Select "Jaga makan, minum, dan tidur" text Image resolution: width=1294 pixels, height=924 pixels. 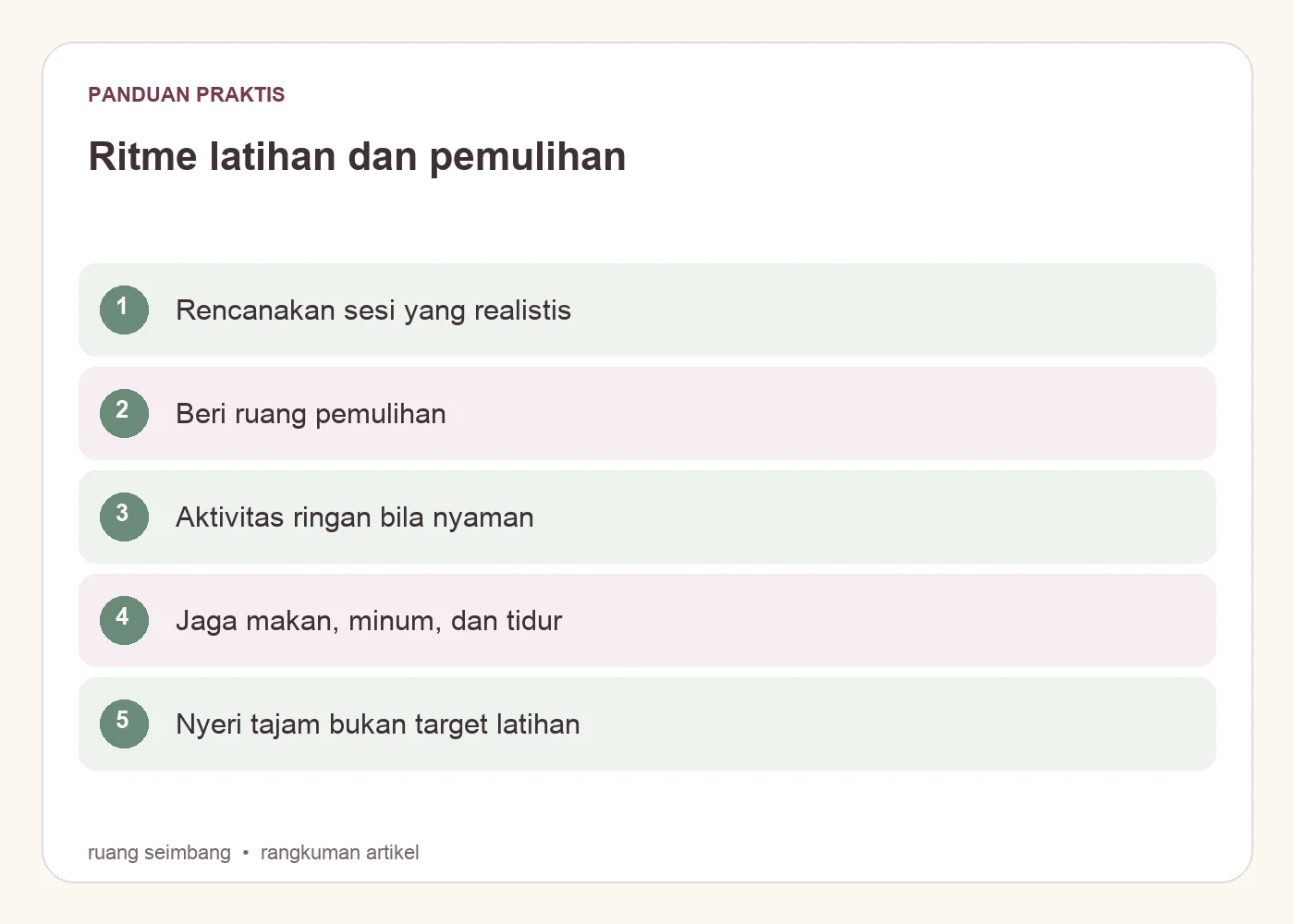pos(369,621)
